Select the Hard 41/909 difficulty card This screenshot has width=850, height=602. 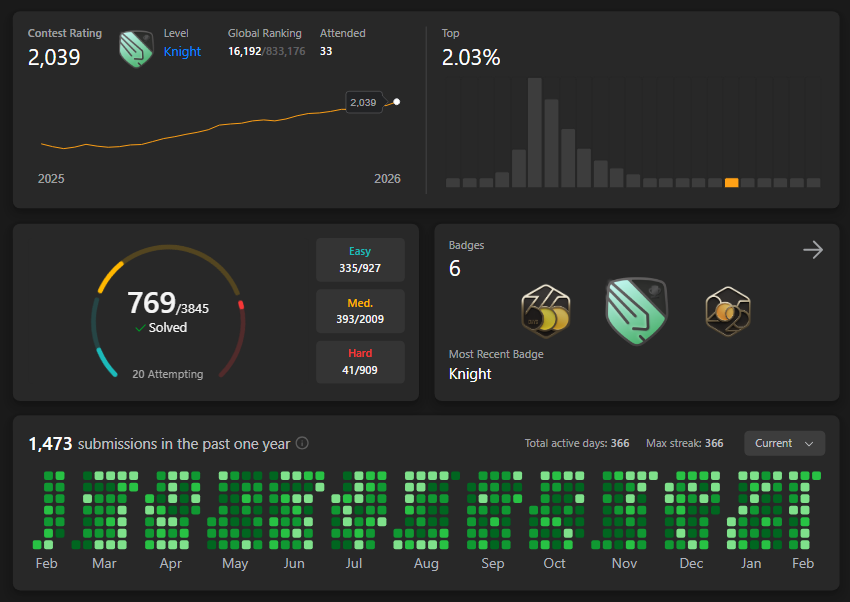(x=360, y=362)
